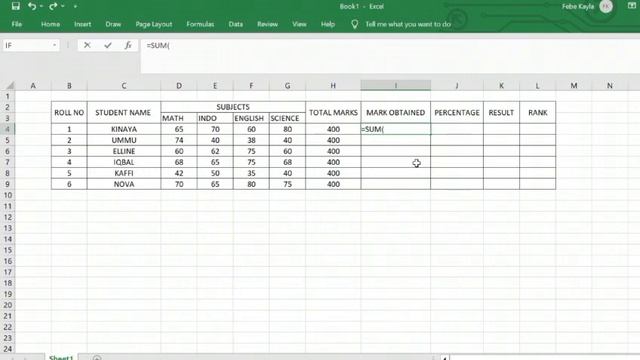This screenshot has height=360, width=640.
Task: Select column M header
Action: coord(573,85)
